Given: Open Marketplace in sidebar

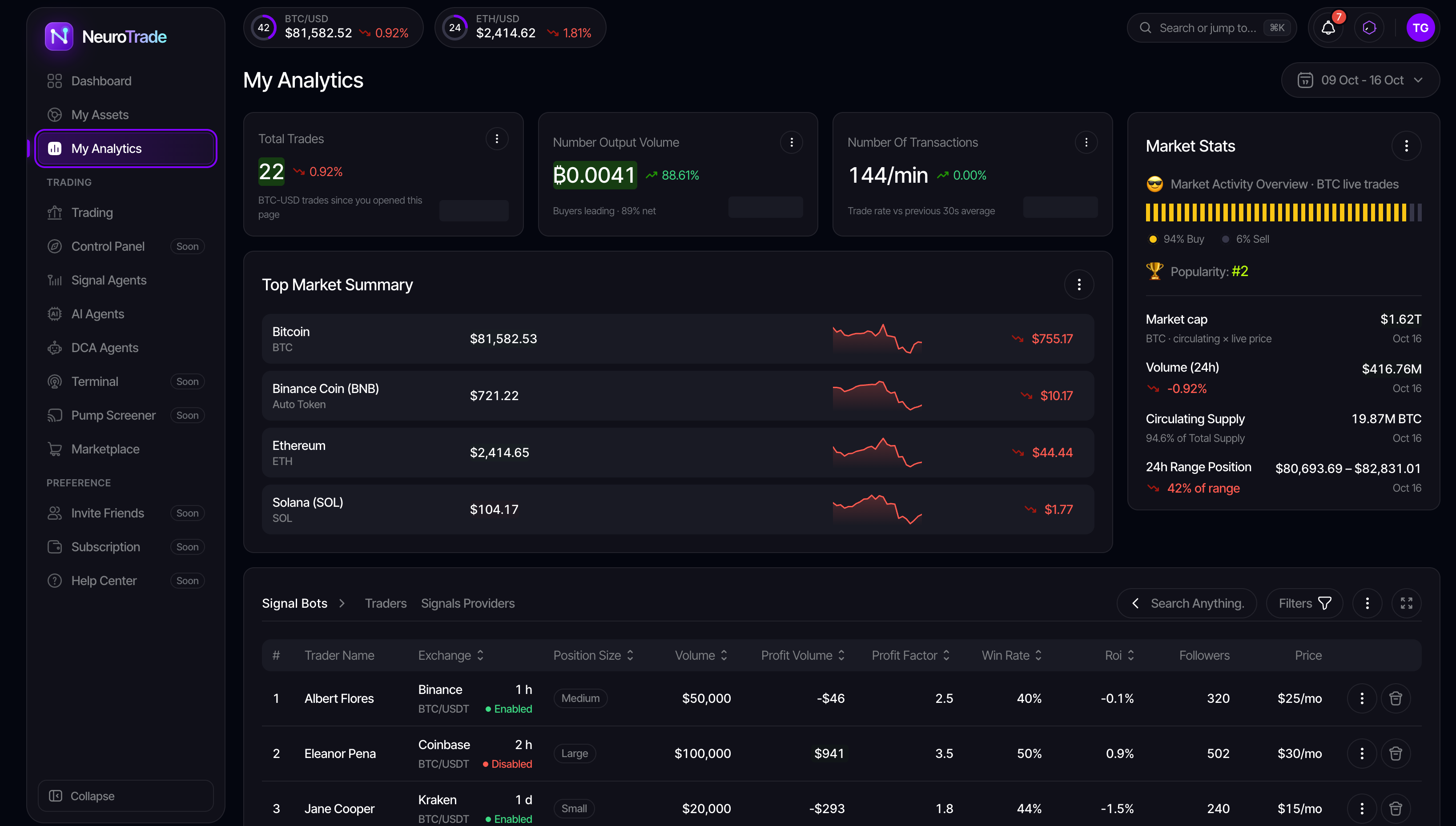Looking at the screenshot, I should click(x=125, y=449).
